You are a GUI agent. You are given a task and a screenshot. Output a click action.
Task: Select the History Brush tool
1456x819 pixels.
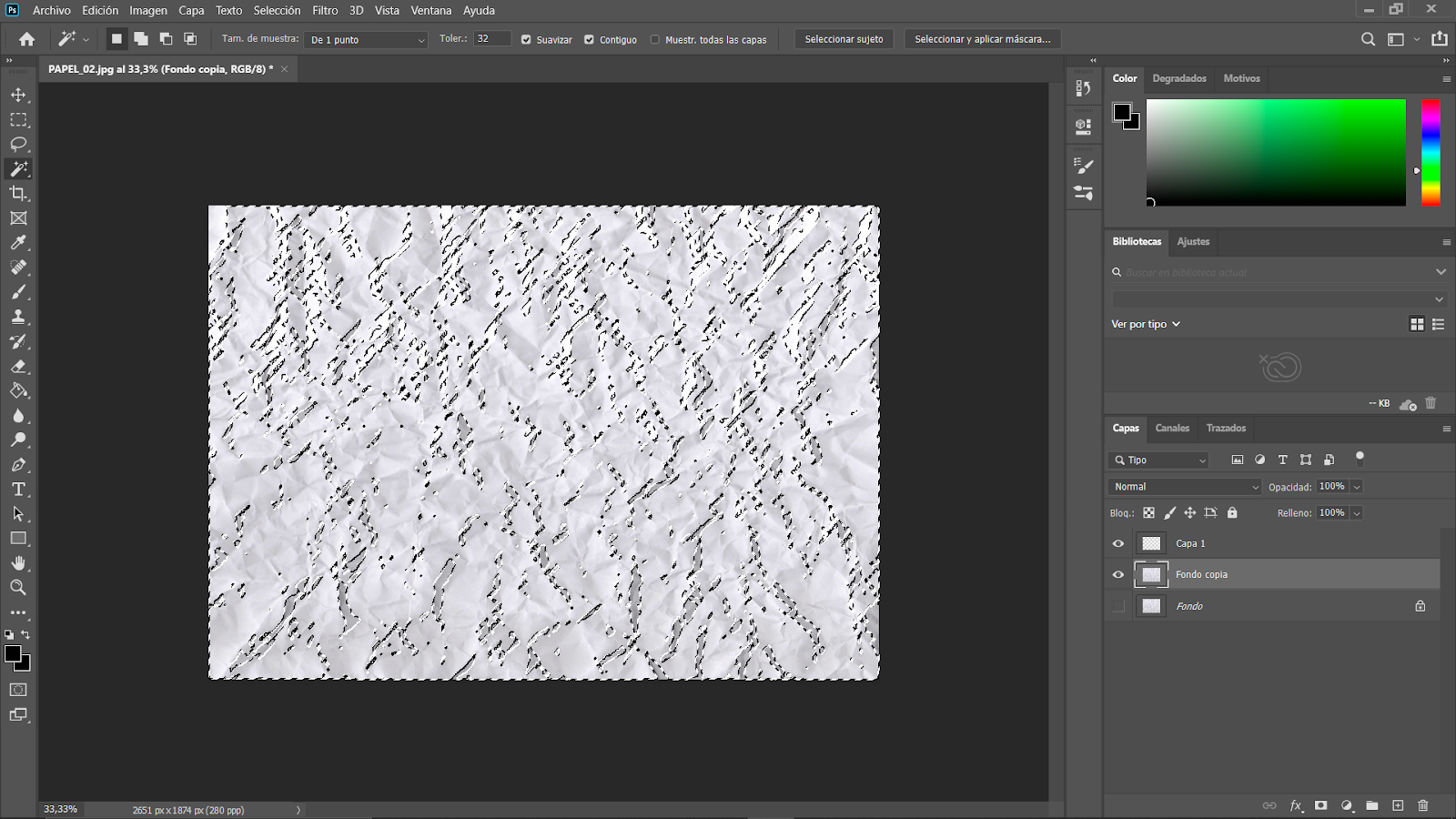click(x=18, y=341)
